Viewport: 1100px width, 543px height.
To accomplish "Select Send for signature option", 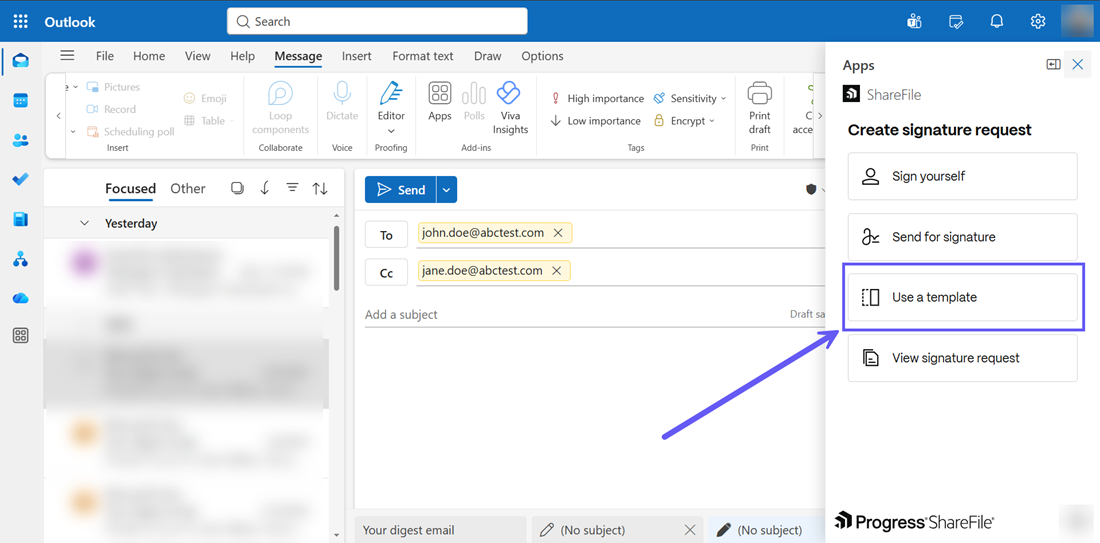I will point(962,237).
